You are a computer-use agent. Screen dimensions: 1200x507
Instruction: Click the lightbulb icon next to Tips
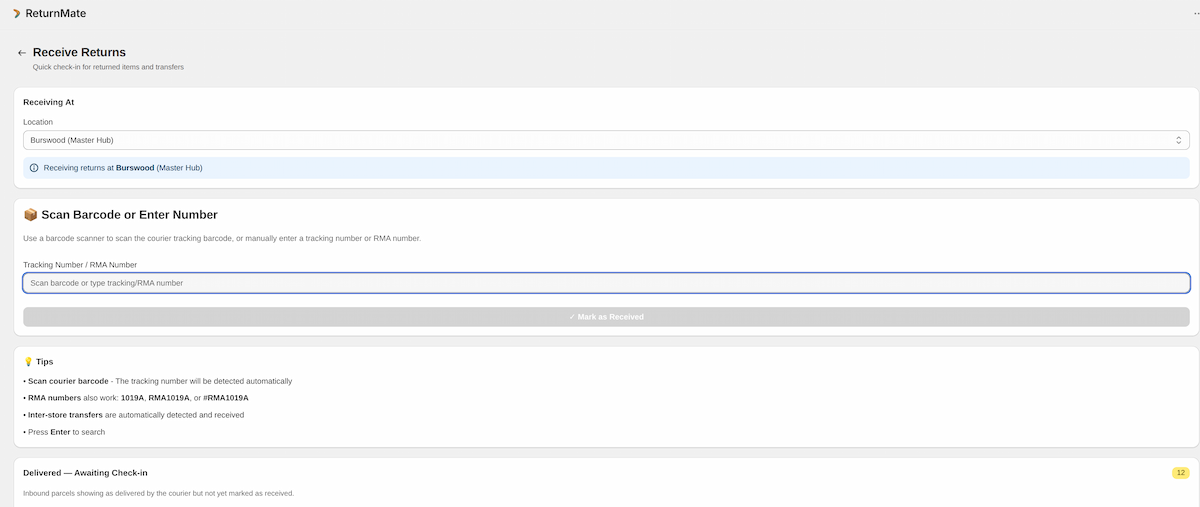click(28, 361)
